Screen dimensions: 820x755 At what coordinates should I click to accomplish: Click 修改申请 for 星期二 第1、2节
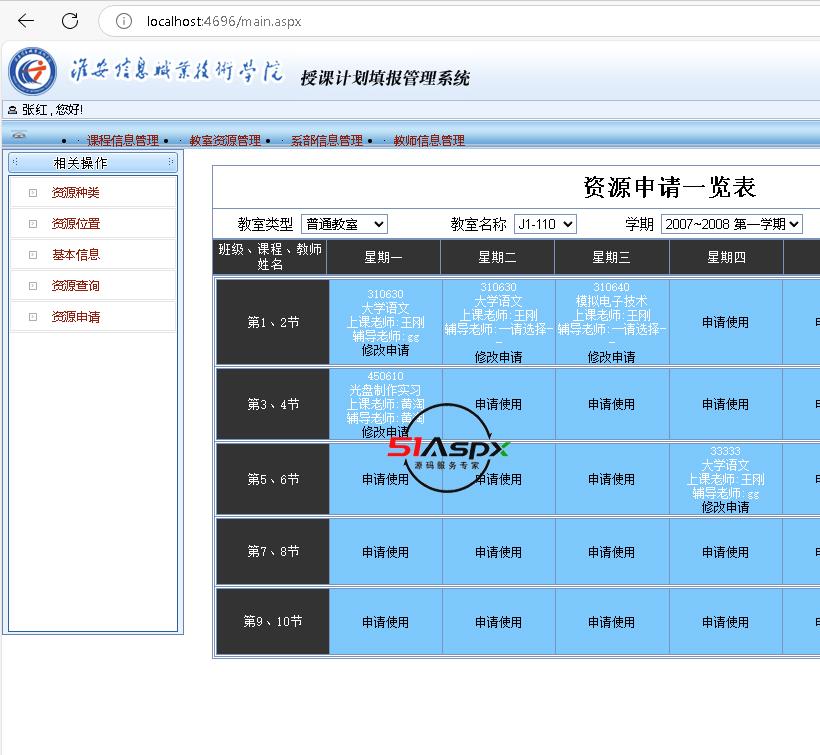[x=498, y=357]
